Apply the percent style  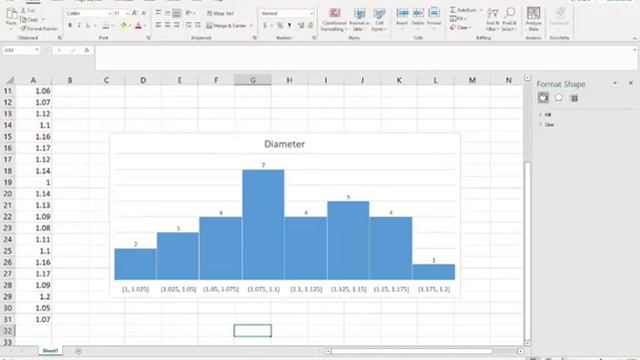pos(280,26)
